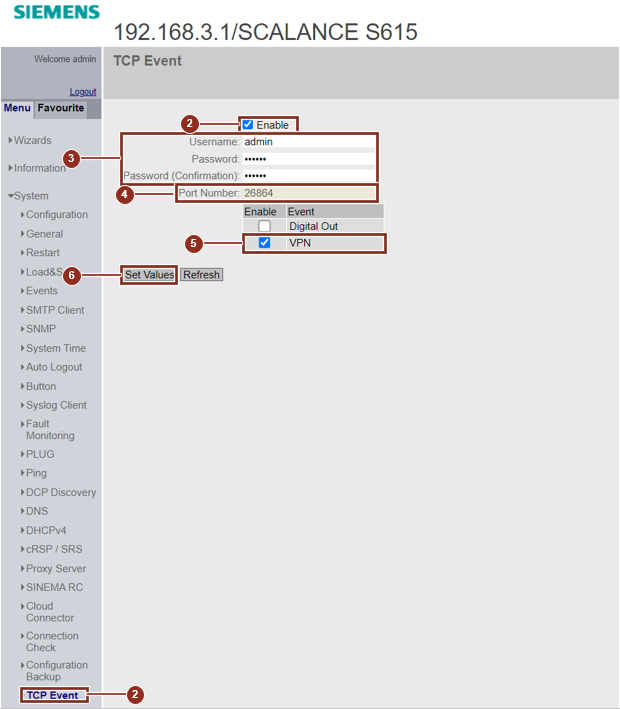The width and height of the screenshot is (620, 709).
Task: Click the Set Values button
Action: point(149,275)
